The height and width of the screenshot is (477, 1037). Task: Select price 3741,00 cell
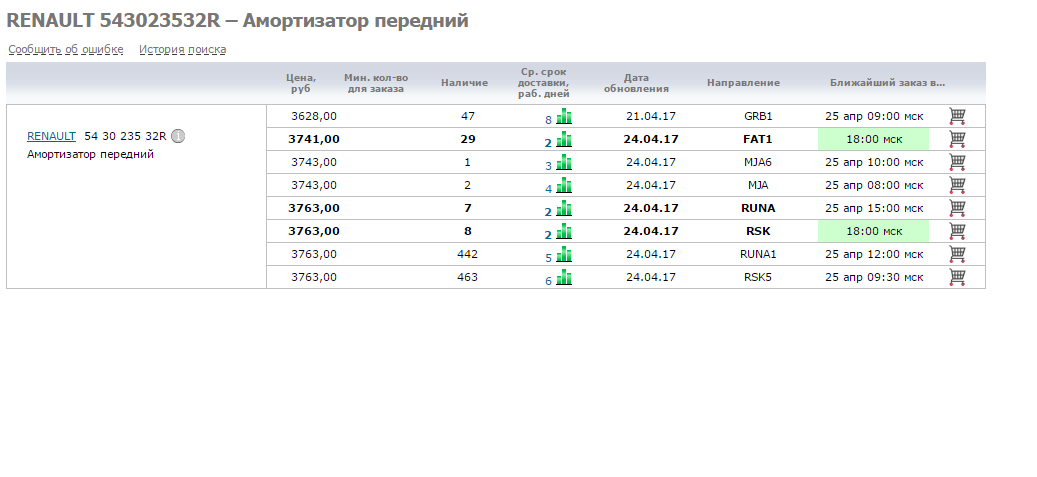click(314, 139)
